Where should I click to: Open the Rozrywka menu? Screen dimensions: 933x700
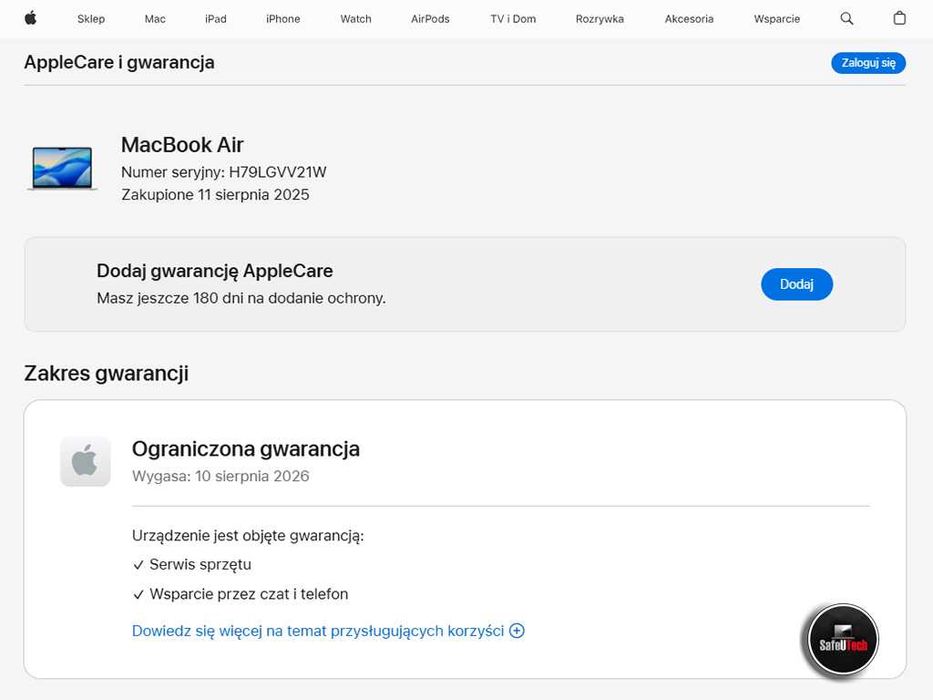click(x=600, y=19)
